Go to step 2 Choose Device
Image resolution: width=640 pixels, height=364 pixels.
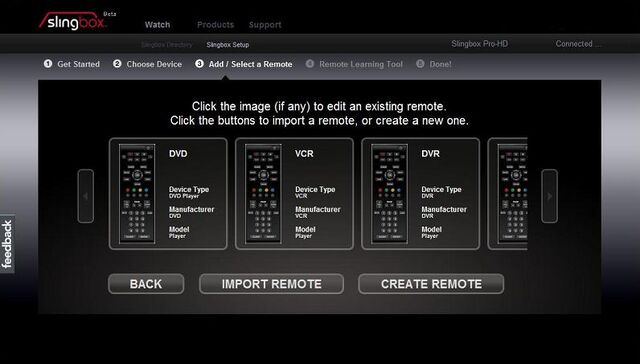(x=147, y=64)
